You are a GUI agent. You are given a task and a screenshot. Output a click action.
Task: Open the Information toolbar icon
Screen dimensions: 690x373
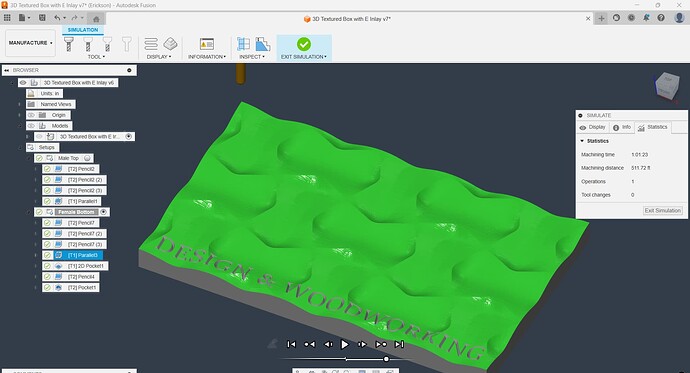pyautogui.click(x=206, y=44)
